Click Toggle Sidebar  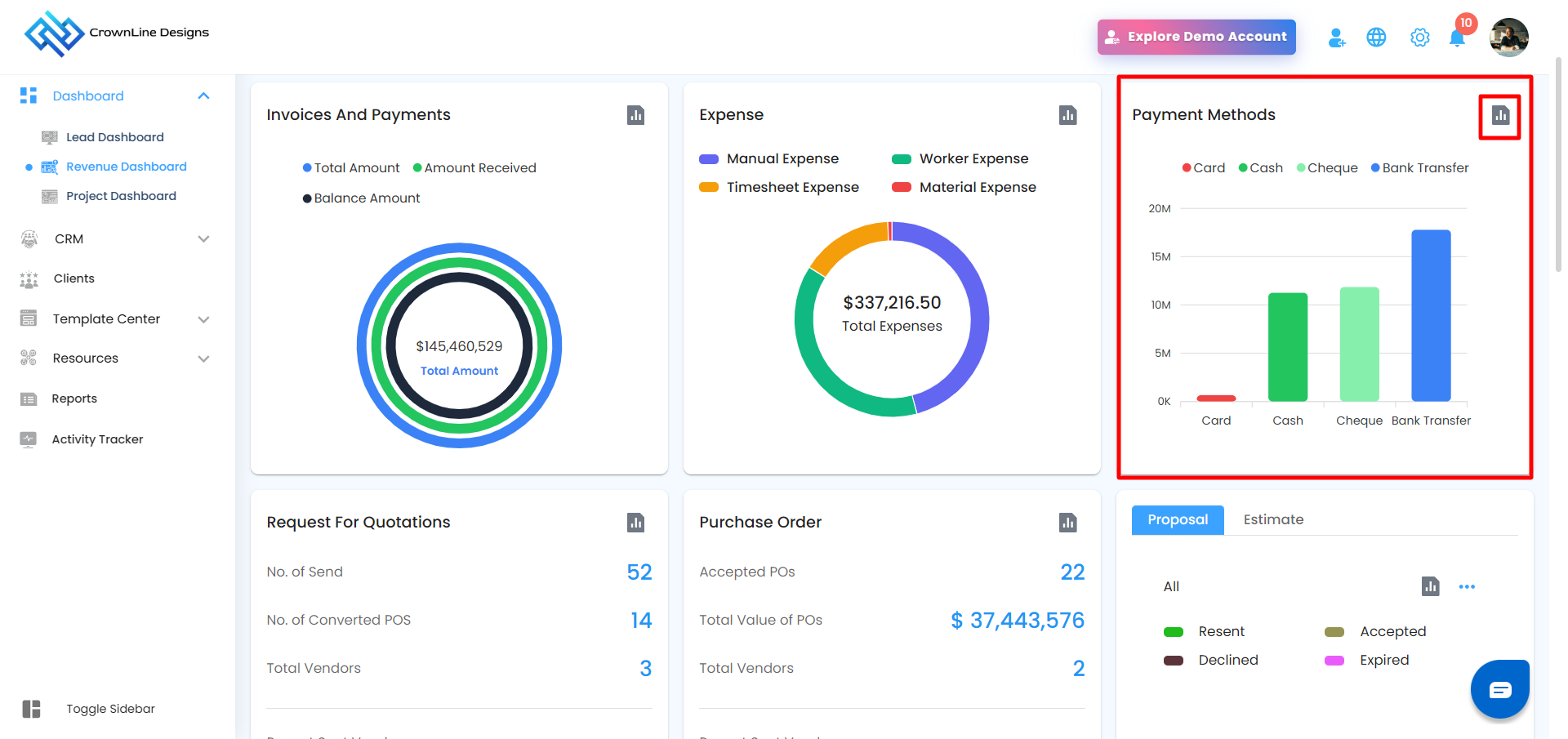109,709
